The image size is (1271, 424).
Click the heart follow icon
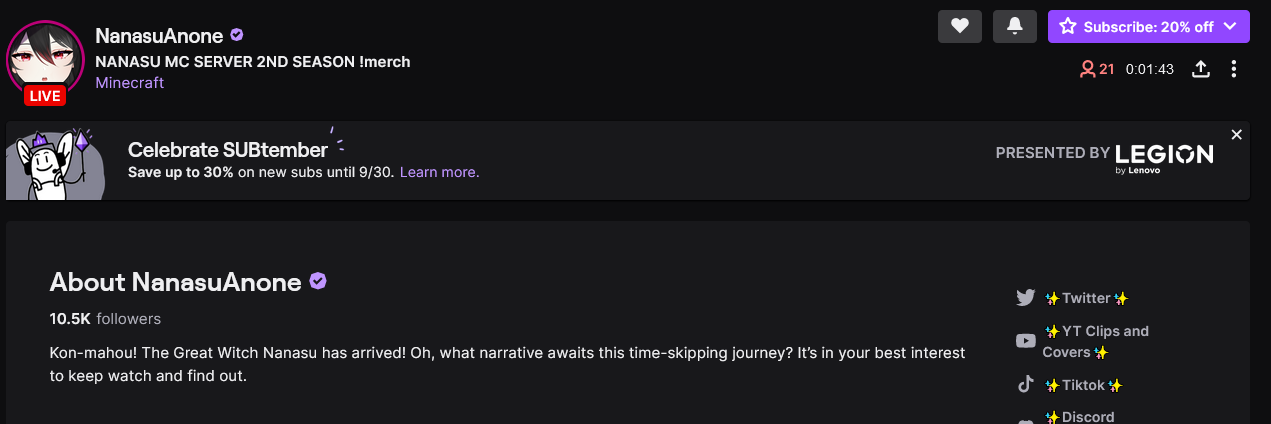click(x=959, y=27)
